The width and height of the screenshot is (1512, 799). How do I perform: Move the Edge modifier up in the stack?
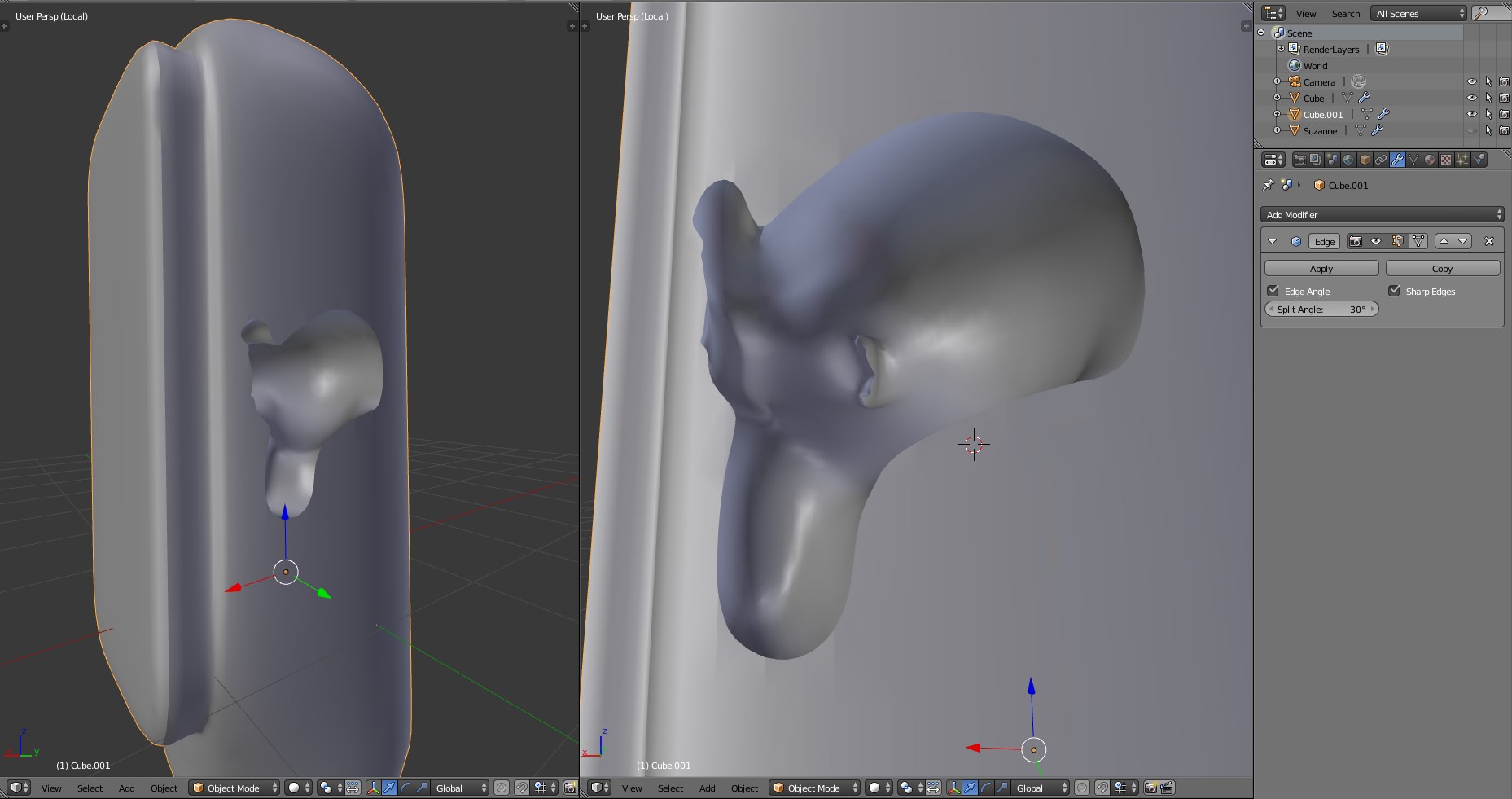1444,241
